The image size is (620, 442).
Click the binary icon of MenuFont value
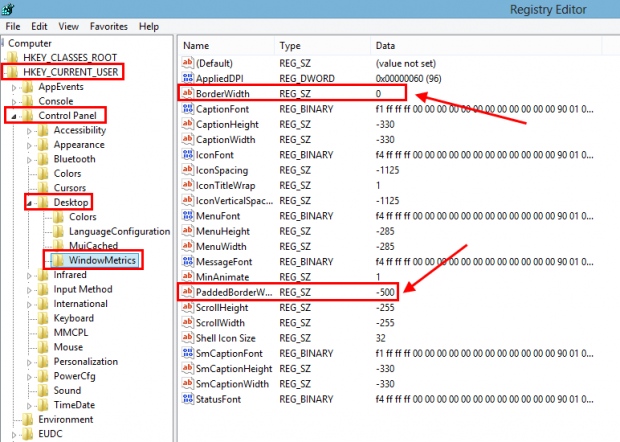(187, 215)
